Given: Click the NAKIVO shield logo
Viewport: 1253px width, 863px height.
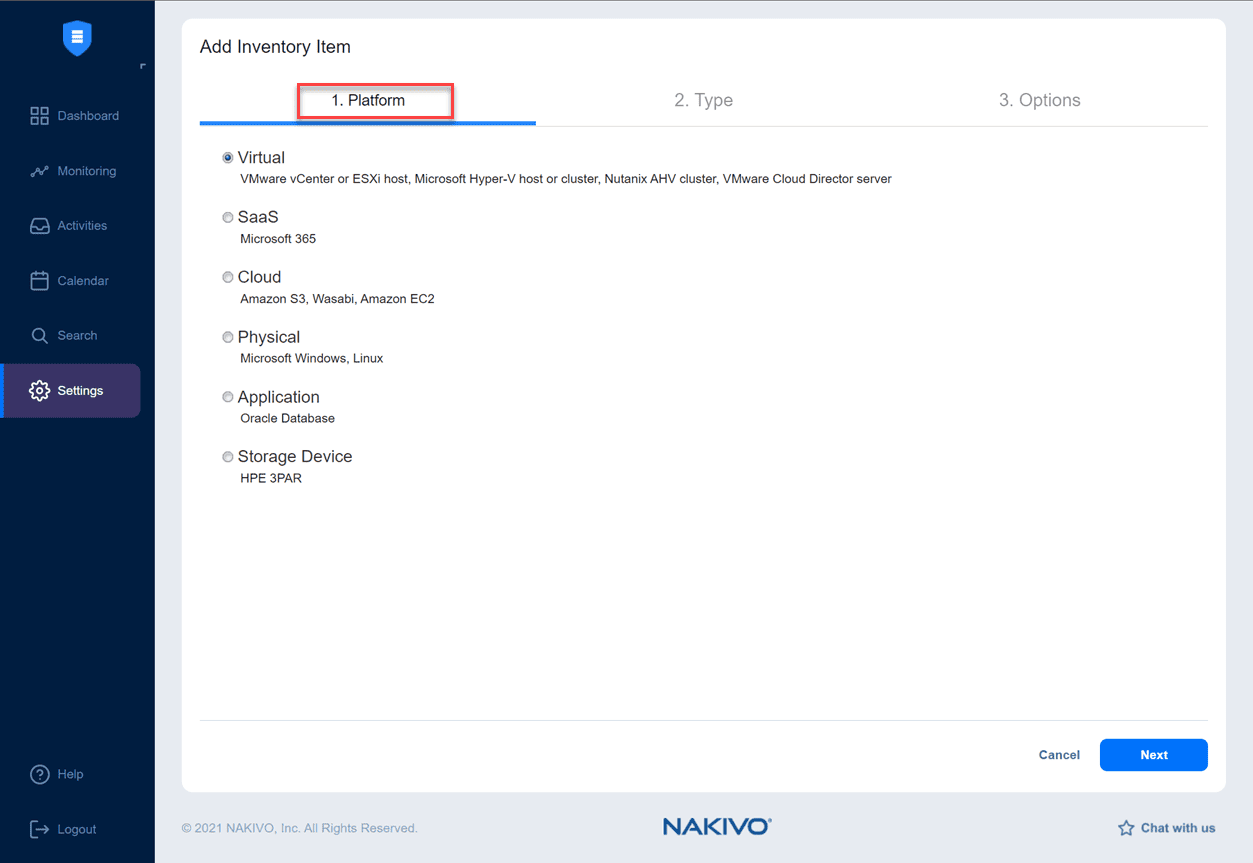Looking at the screenshot, I should 77,38.
